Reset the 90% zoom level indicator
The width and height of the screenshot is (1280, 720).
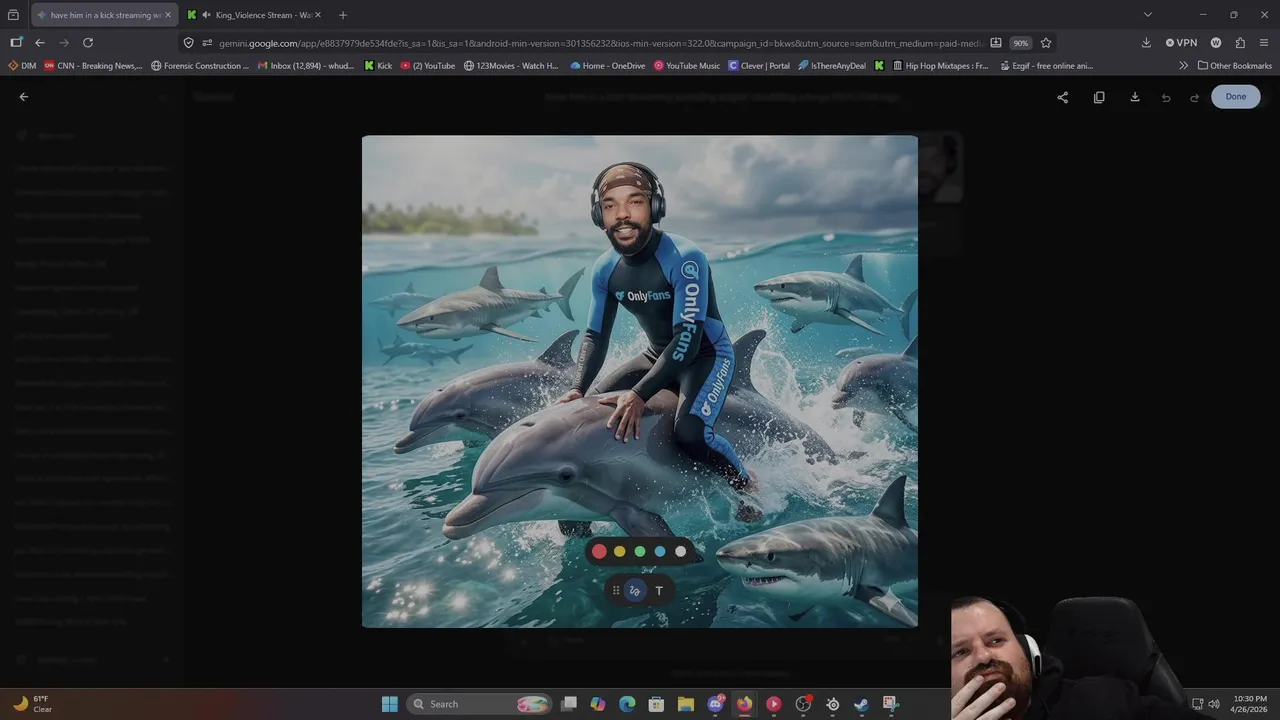tap(1020, 43)
